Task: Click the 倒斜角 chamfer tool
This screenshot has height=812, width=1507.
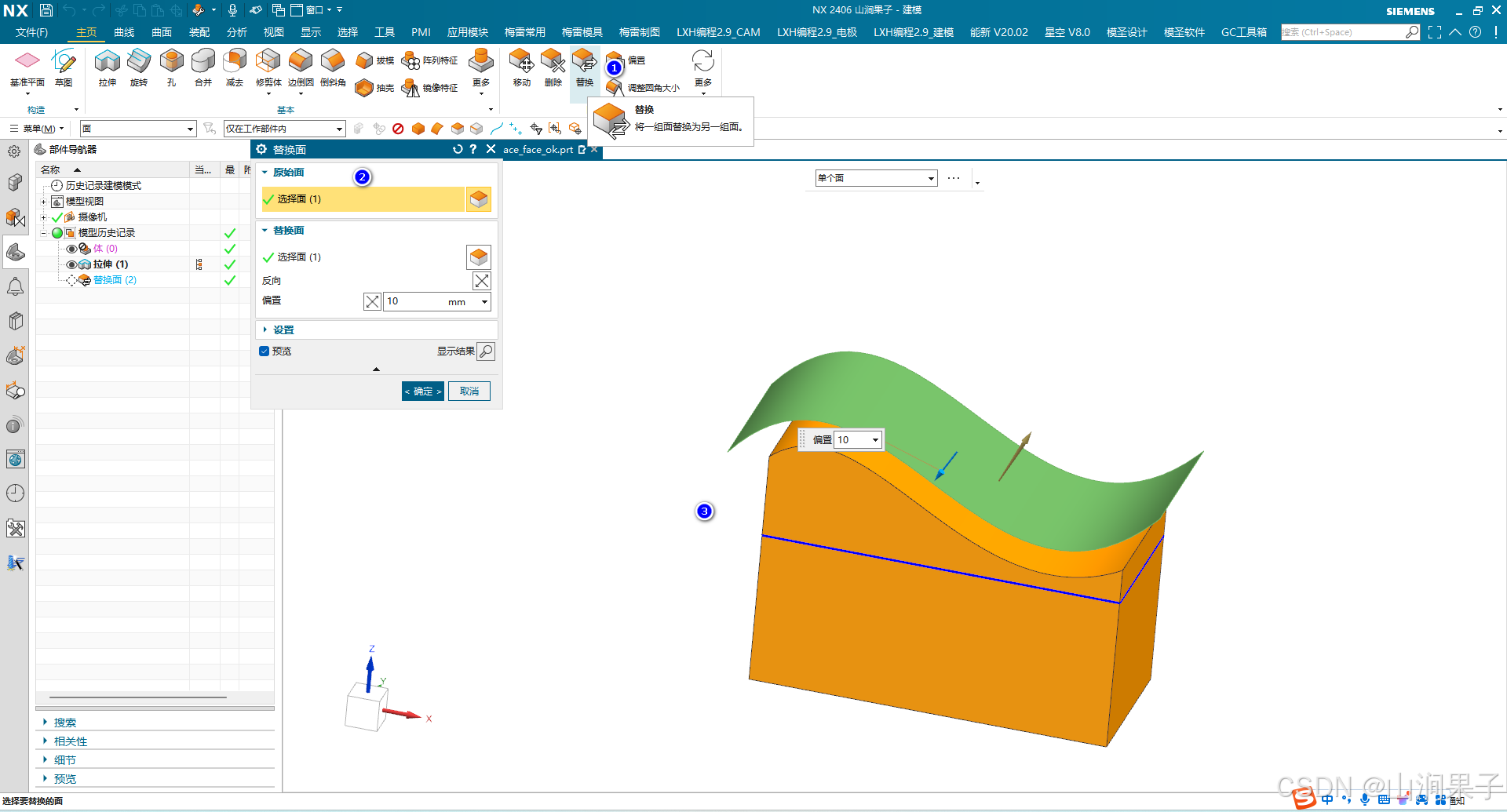Action: 333,68
